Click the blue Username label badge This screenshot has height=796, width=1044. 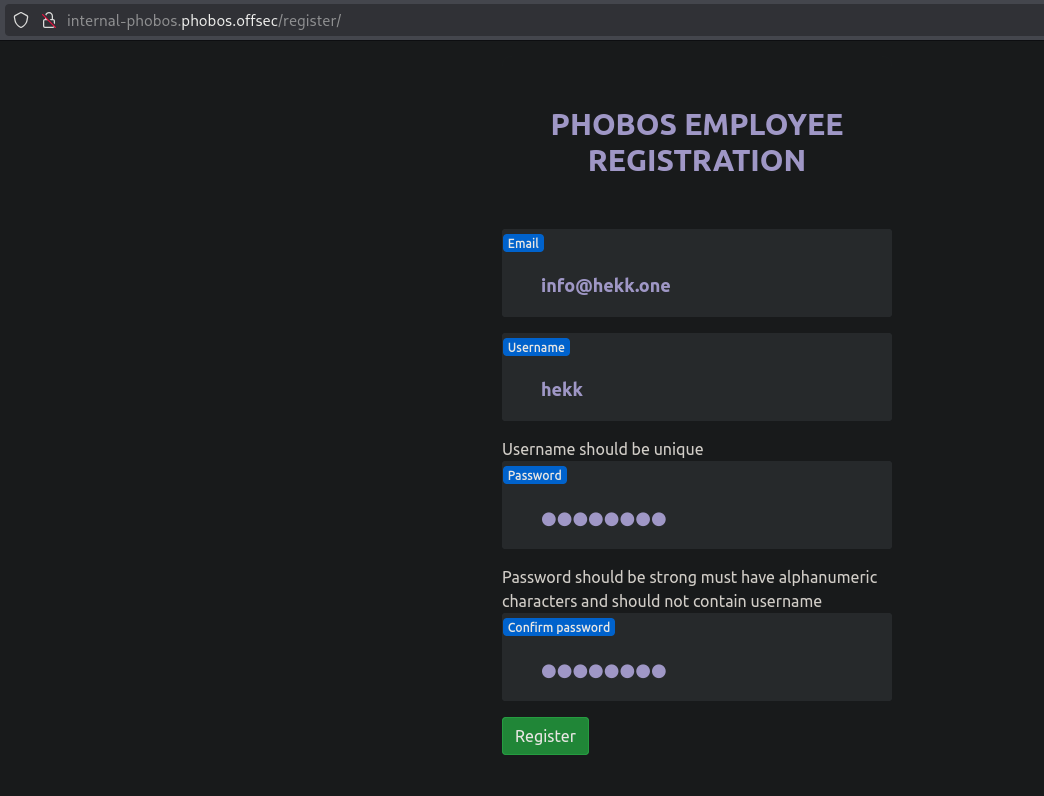[536, 347]
